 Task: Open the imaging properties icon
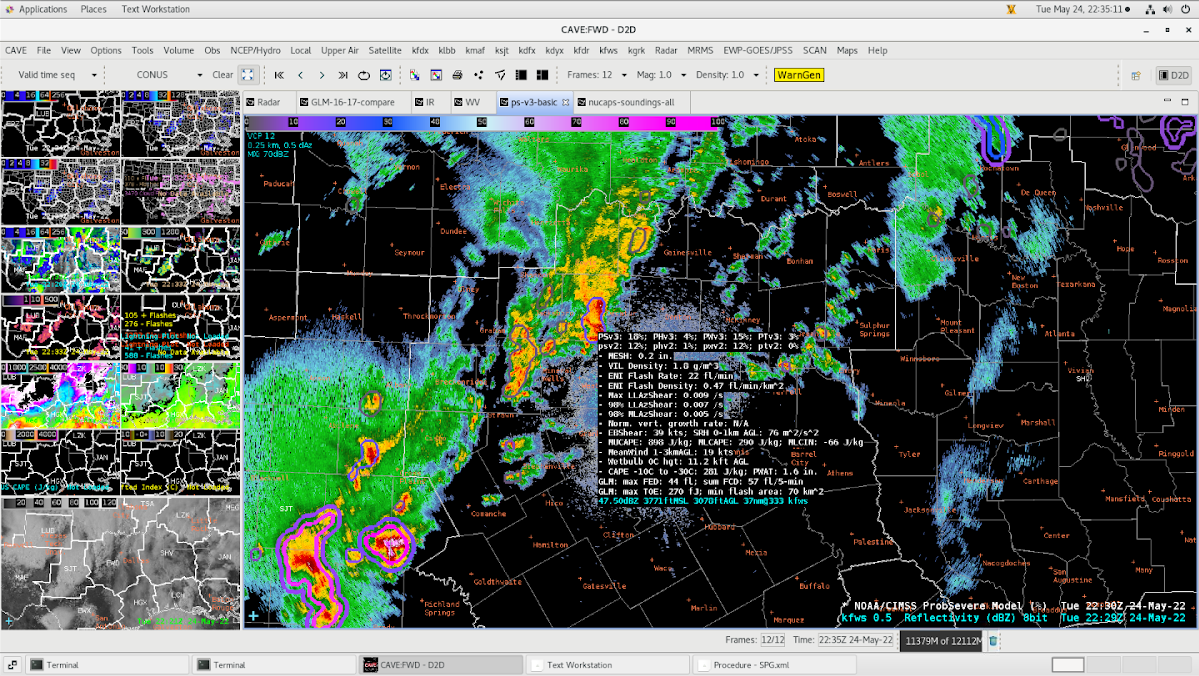point(436,75)
